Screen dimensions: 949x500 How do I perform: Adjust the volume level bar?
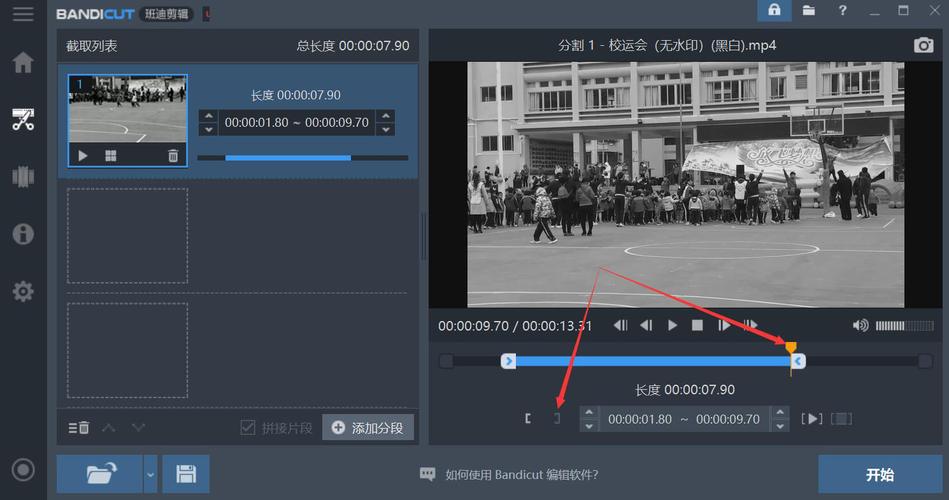tap(905, 326)
